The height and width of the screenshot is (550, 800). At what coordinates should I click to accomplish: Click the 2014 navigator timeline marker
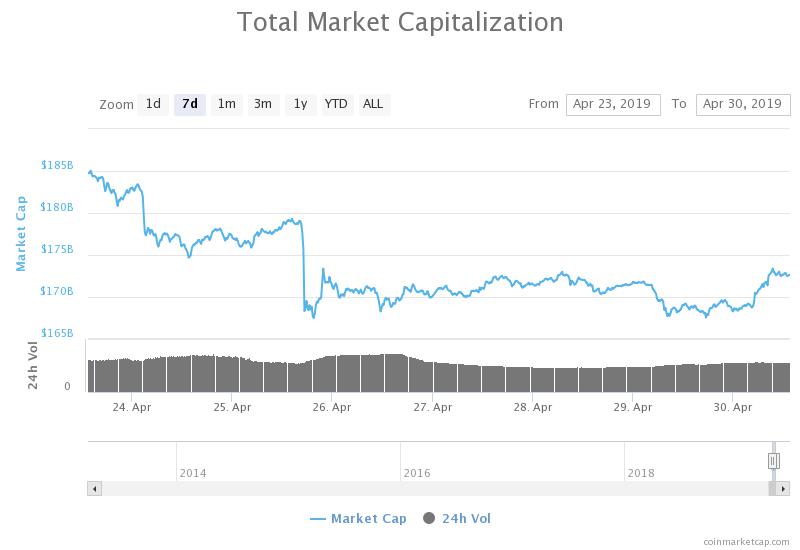193,473
